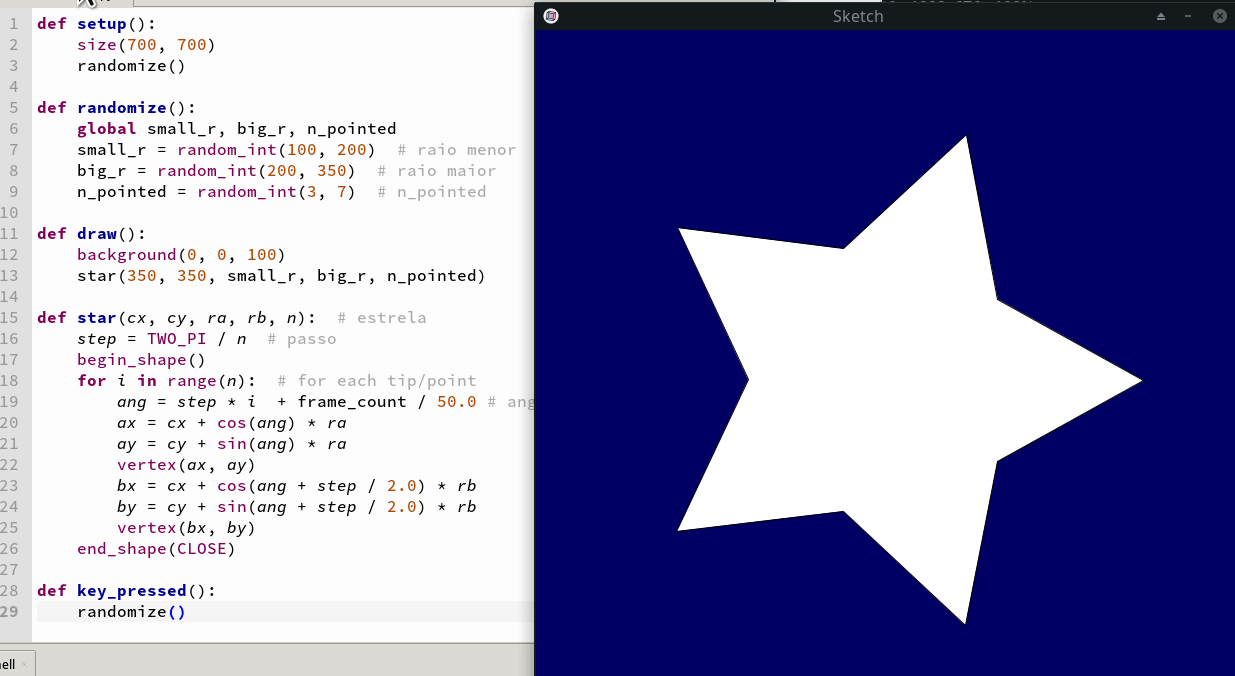The width and height of the screenshot is (1235, 676).
Task: Click the shade button in Sketch title bar
Action: 1161,16
